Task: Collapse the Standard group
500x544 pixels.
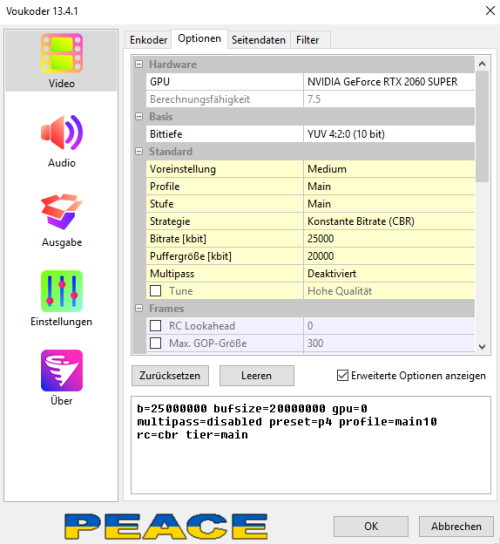Action: (x=139, y=151)
